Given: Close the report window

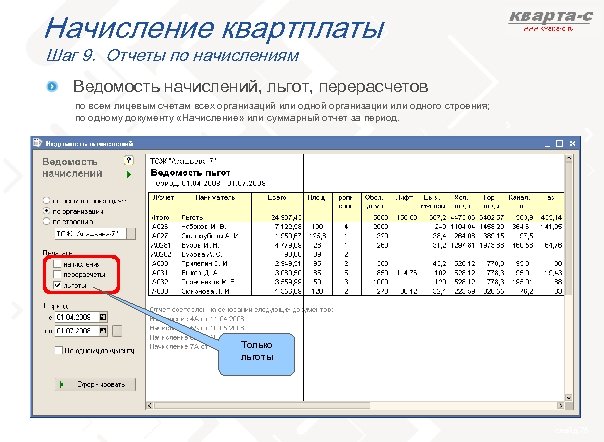Looking at the screenshot, I should 572,144.
